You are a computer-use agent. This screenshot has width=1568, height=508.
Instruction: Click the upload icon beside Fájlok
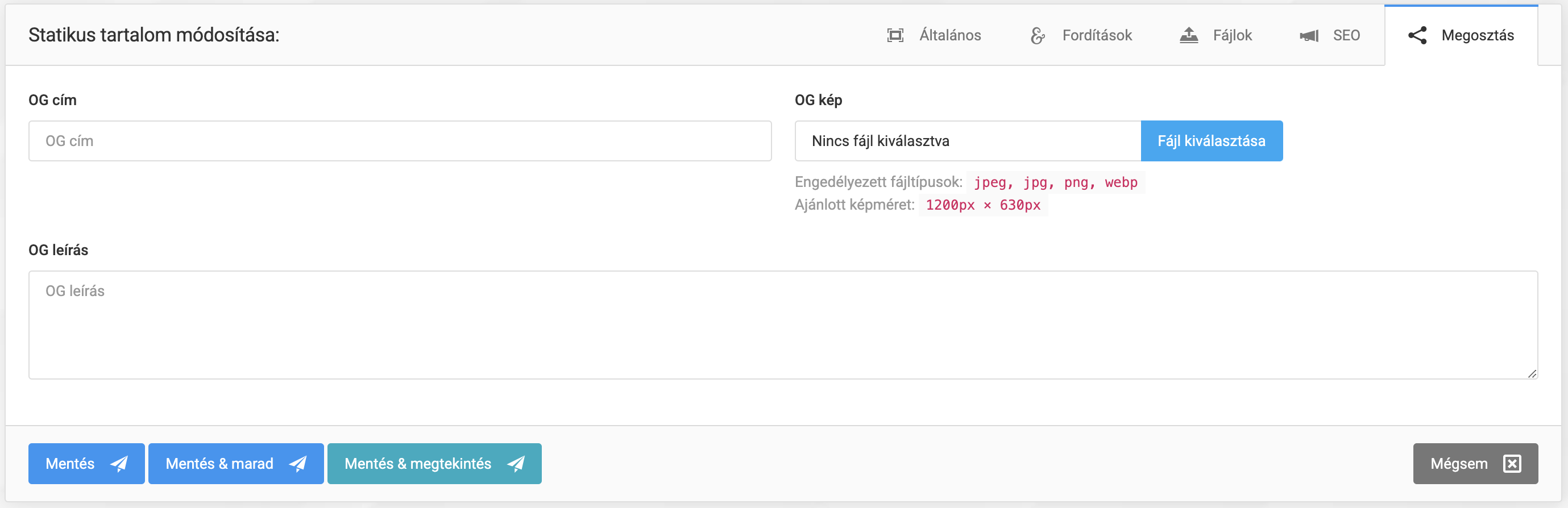[1188, 35]
